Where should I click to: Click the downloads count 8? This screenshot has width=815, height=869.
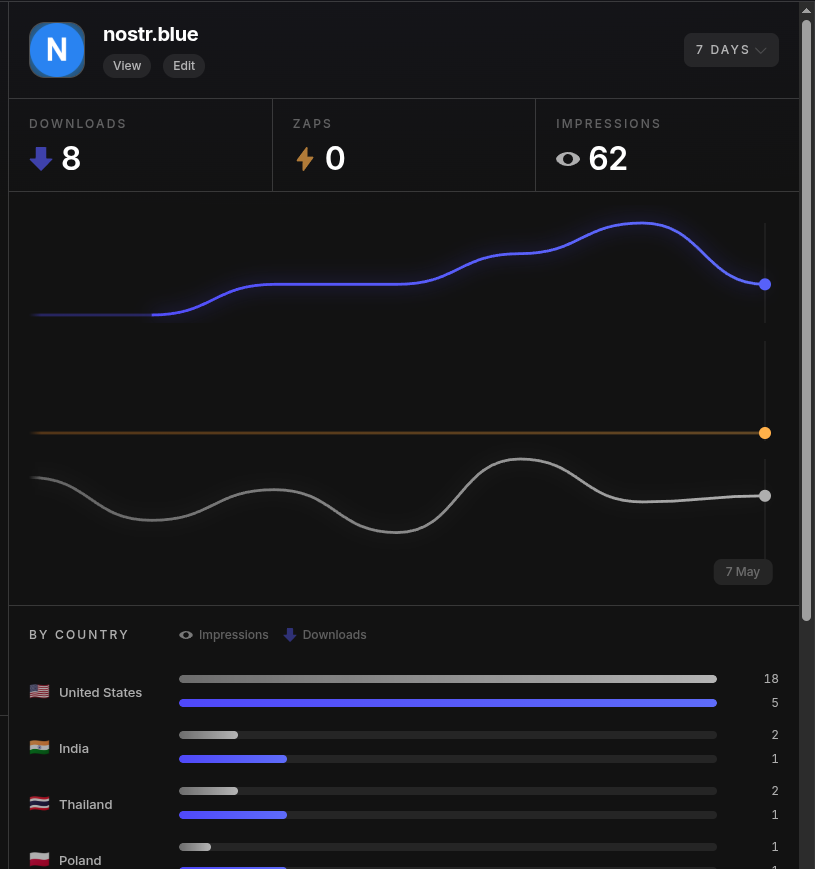[71, 159]
